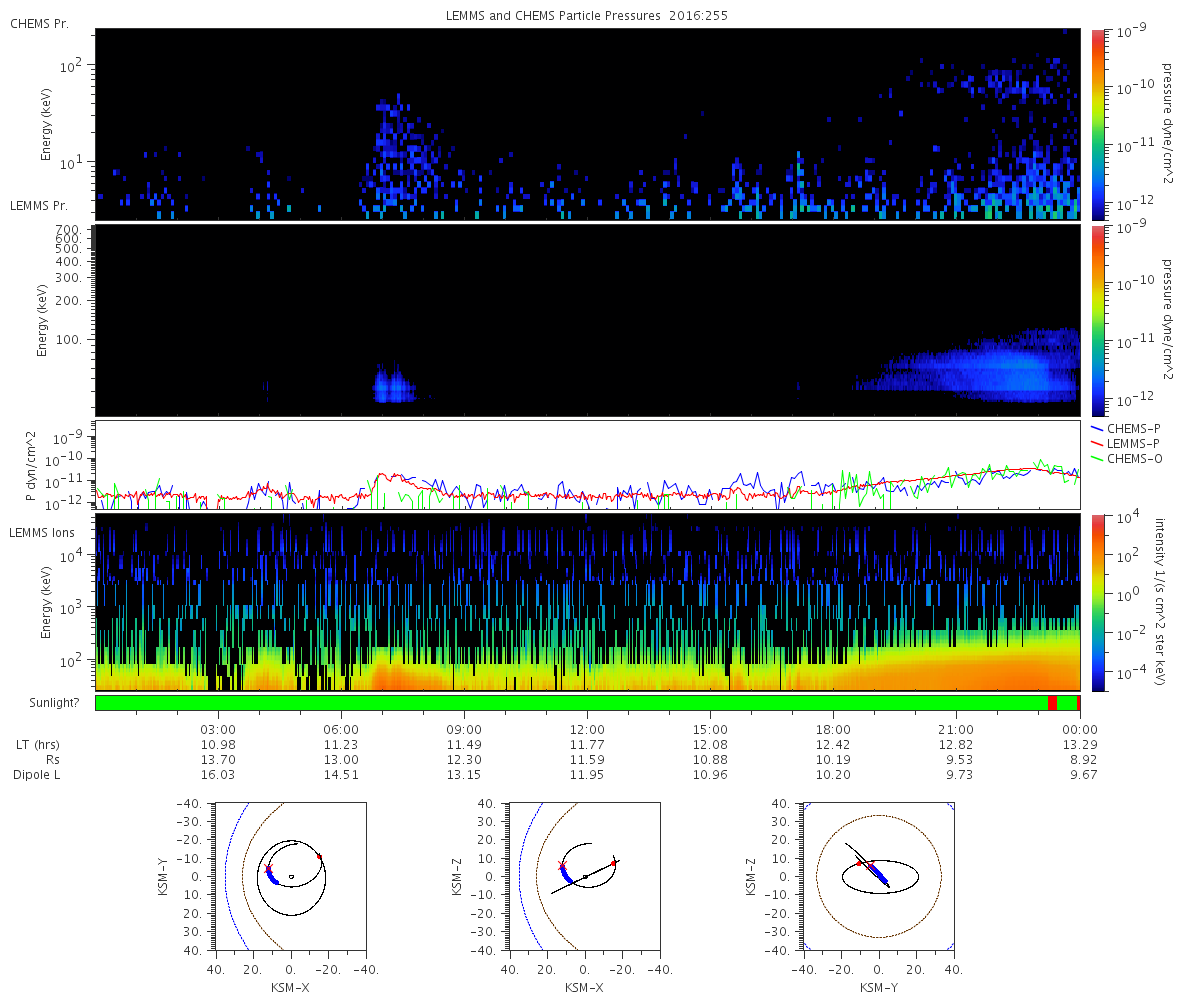Screen dimensions: 1200x1000
Task: Click the LEMMS Ions intensity colorbar
Action: (1097, 602)
